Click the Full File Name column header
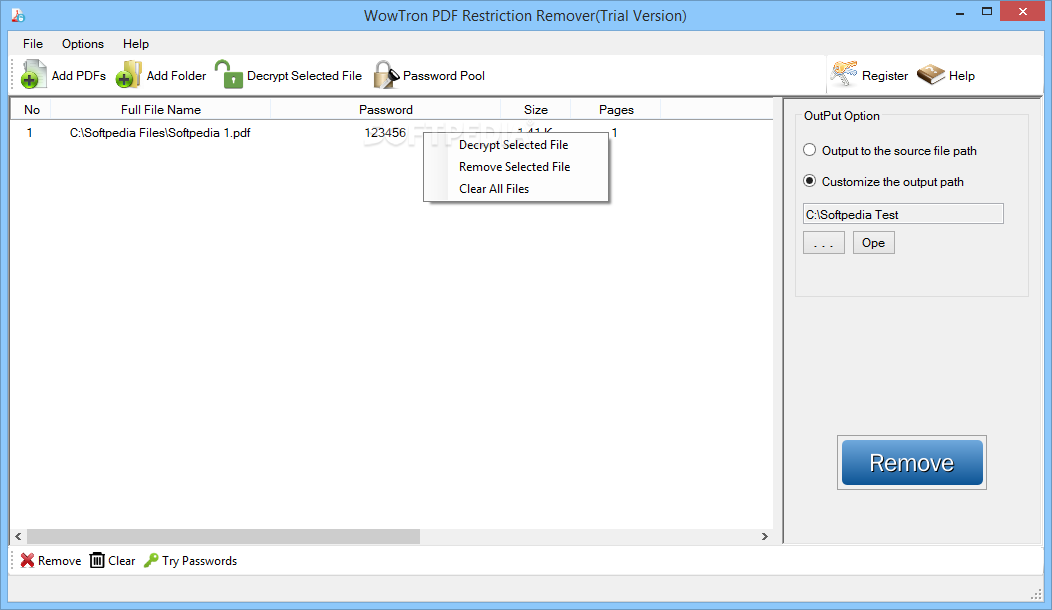This screenshot has height=610, width=1052. pos(160,109)
